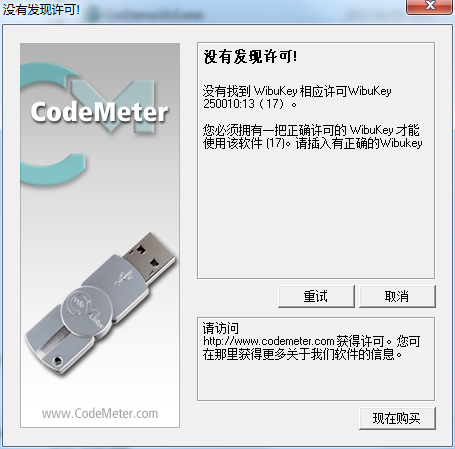Close the 没有发现许可 dialog window

[x=429, y=6]
